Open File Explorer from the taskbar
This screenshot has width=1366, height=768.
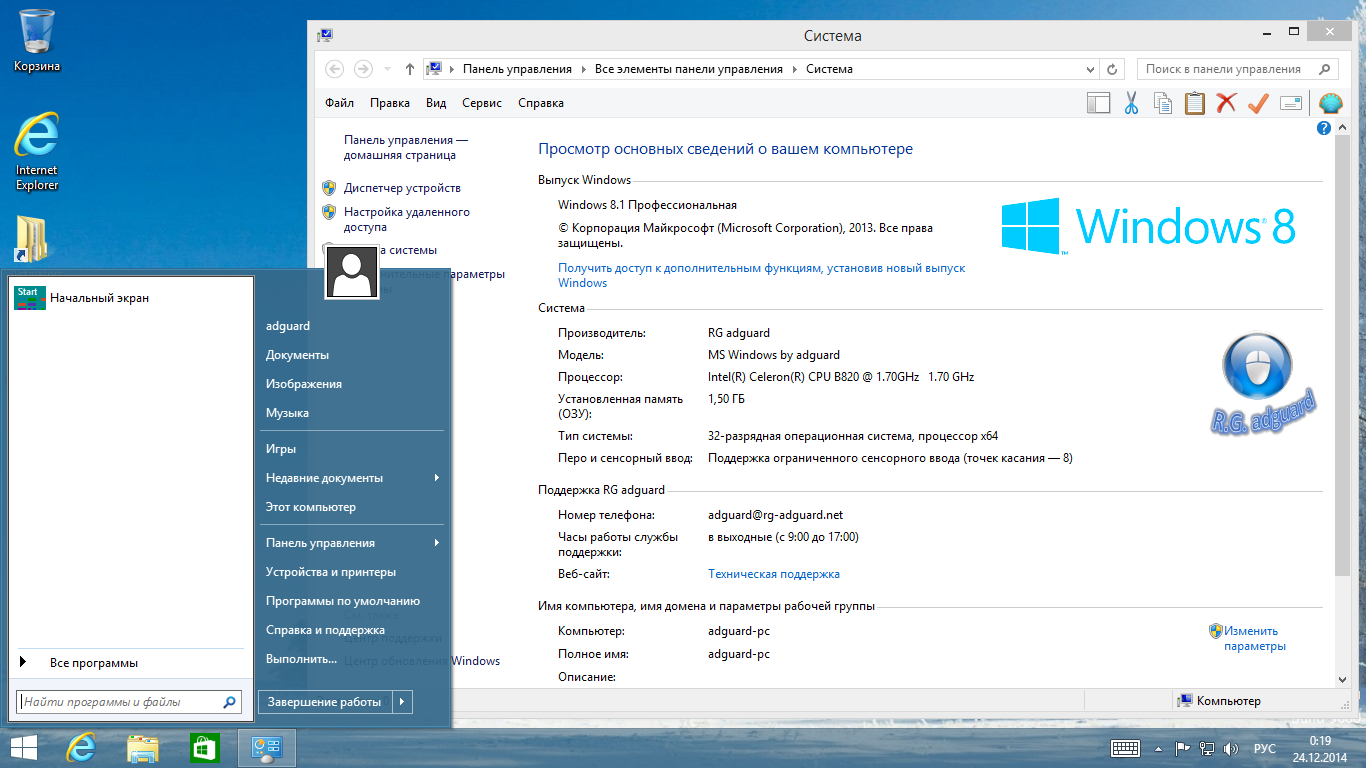143,748
